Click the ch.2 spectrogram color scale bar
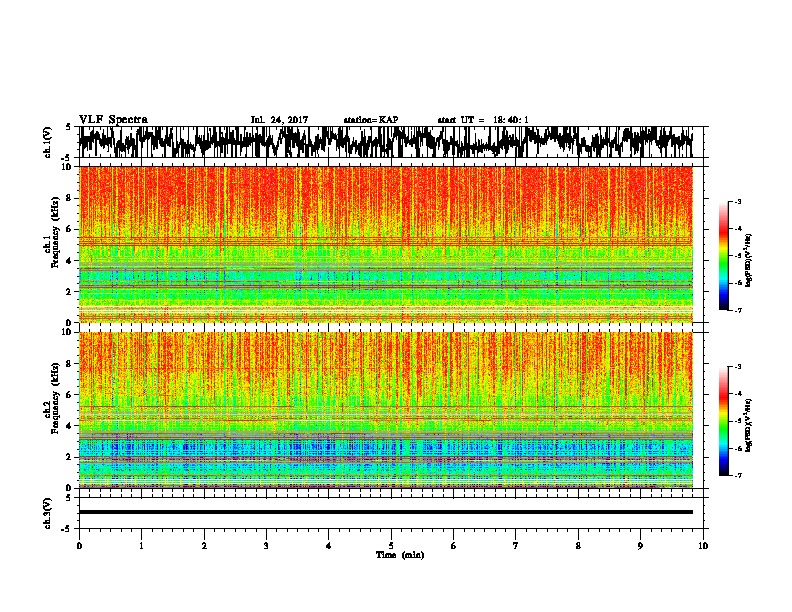792x612 pixels. [723, 421]
